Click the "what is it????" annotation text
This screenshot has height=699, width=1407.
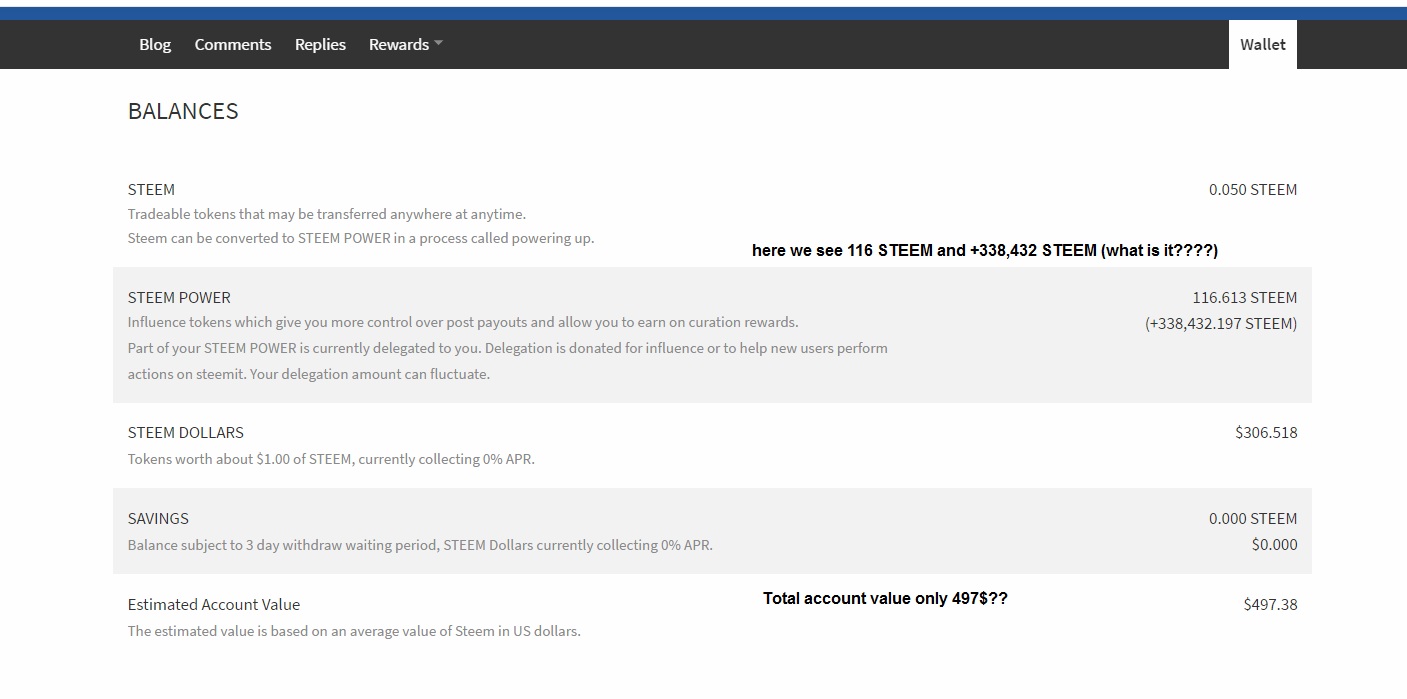1158,251
